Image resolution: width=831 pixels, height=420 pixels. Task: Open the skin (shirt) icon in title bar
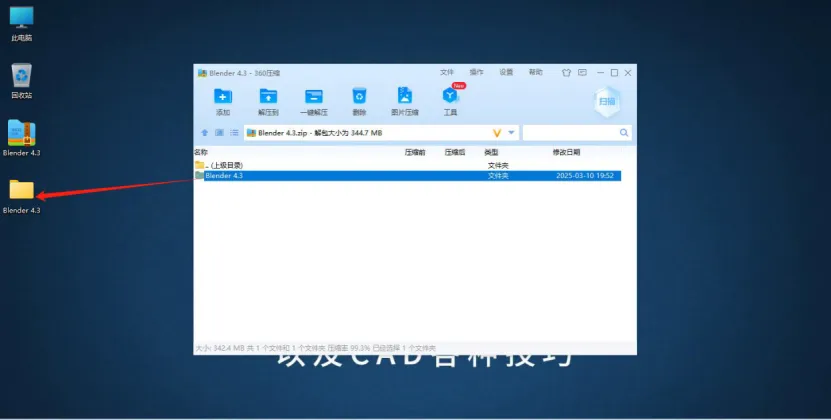(567, 73)
